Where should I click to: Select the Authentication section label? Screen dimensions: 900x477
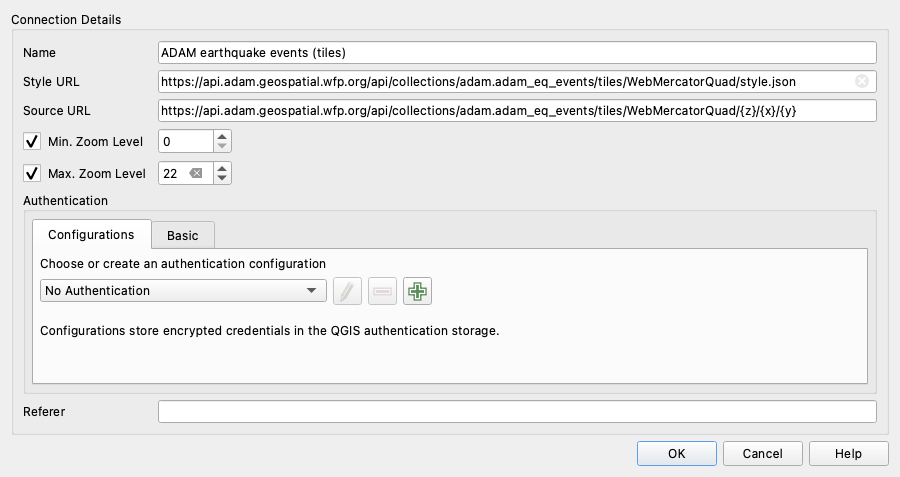point(65,200)
